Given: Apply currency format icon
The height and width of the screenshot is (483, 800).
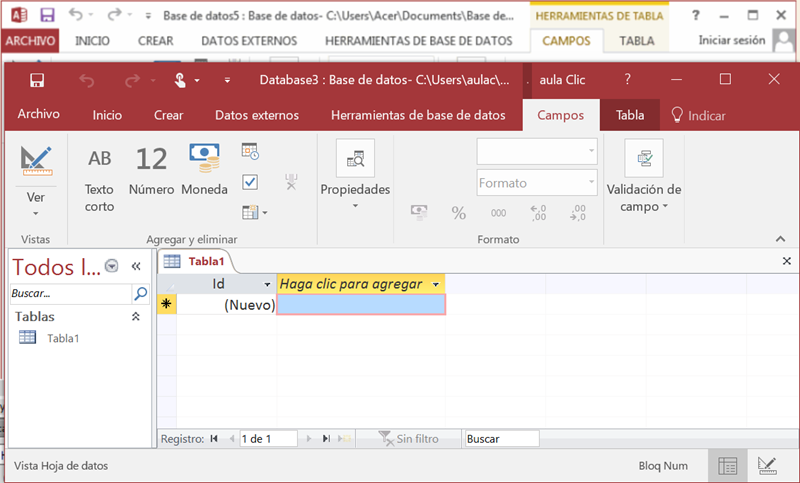Looking at the screenshot, I should (419, 212).
